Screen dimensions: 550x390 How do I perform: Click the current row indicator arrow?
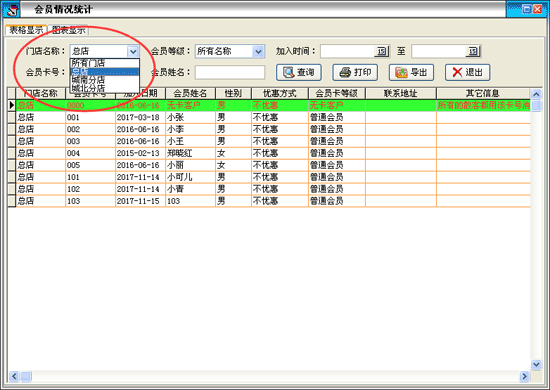[x=12, y=105]
